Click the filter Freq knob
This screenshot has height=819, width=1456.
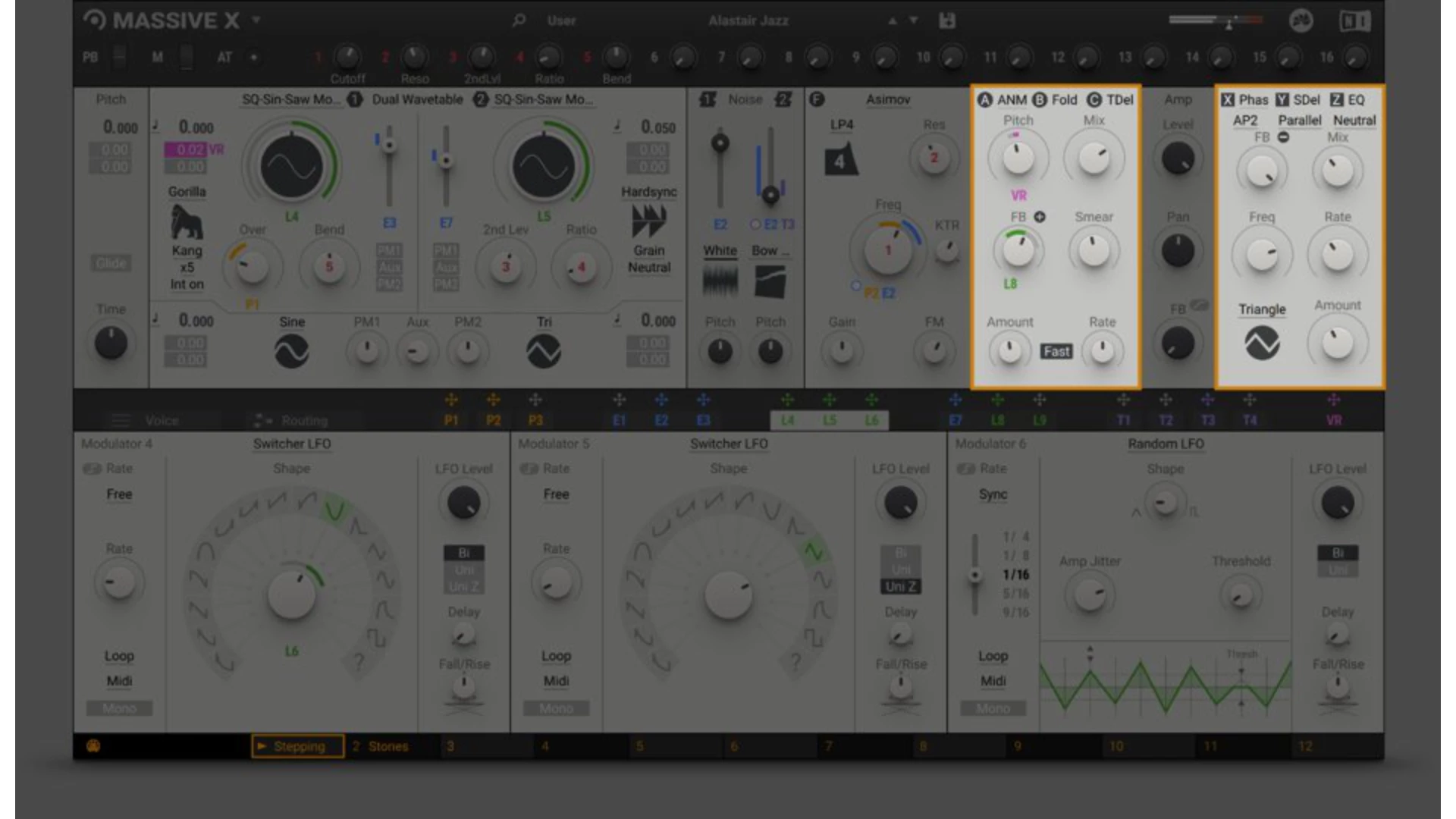pyautogui.click(x=888, y=249)
